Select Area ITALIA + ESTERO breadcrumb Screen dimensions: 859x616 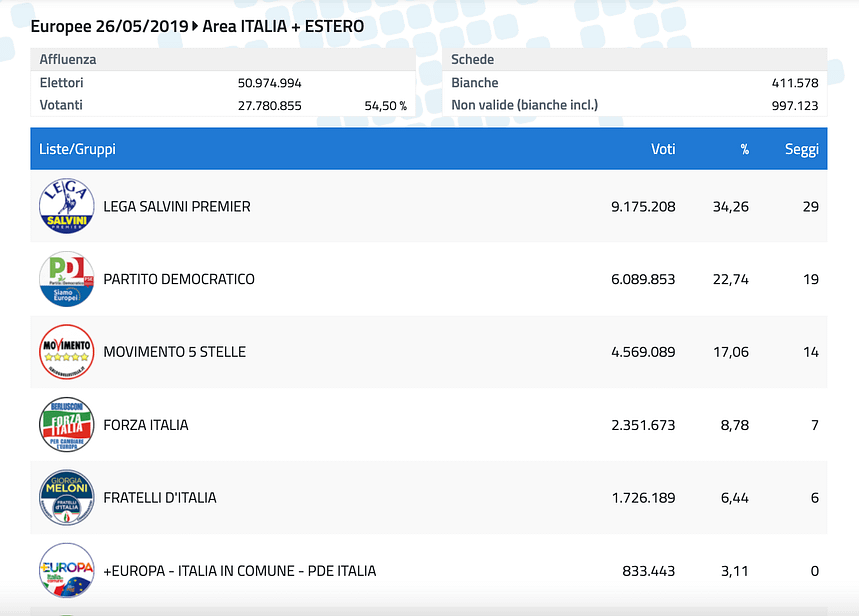(x=283, y=26)
